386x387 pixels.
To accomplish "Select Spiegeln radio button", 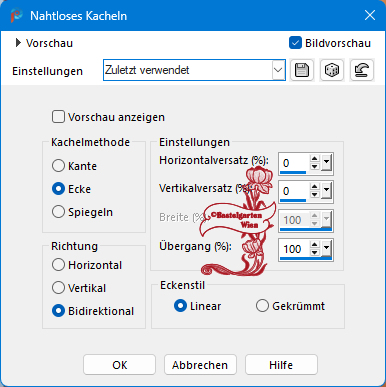I will point(58,212).
